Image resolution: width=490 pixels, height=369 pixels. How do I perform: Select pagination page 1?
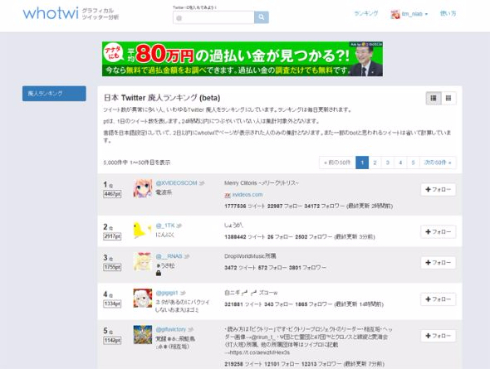(x=362, y=163)
